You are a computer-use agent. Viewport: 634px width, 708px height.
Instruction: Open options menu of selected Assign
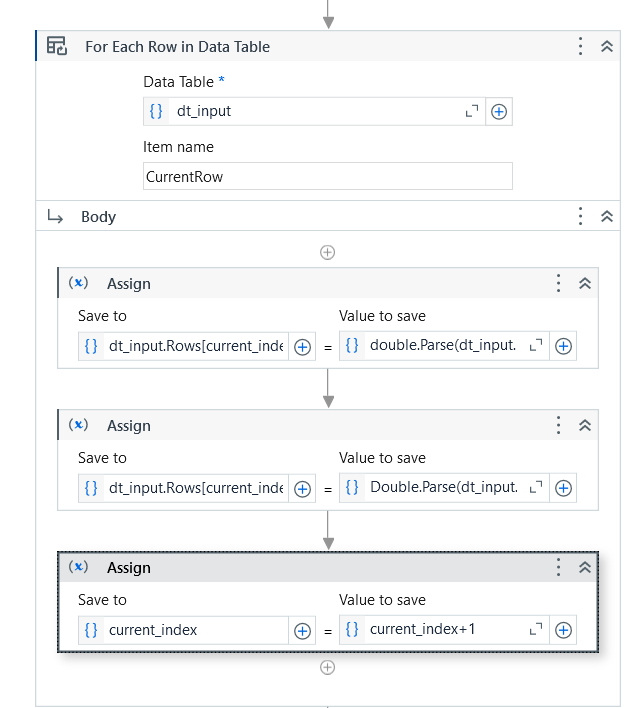pos(559,567)
